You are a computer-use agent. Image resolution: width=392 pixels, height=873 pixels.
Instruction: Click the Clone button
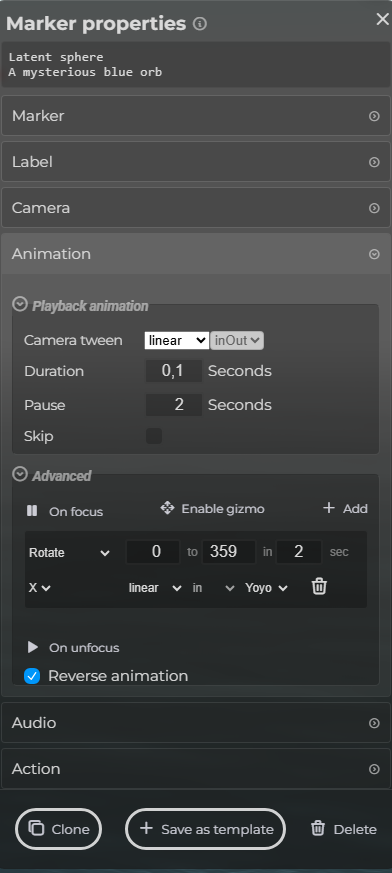[58, 829]
